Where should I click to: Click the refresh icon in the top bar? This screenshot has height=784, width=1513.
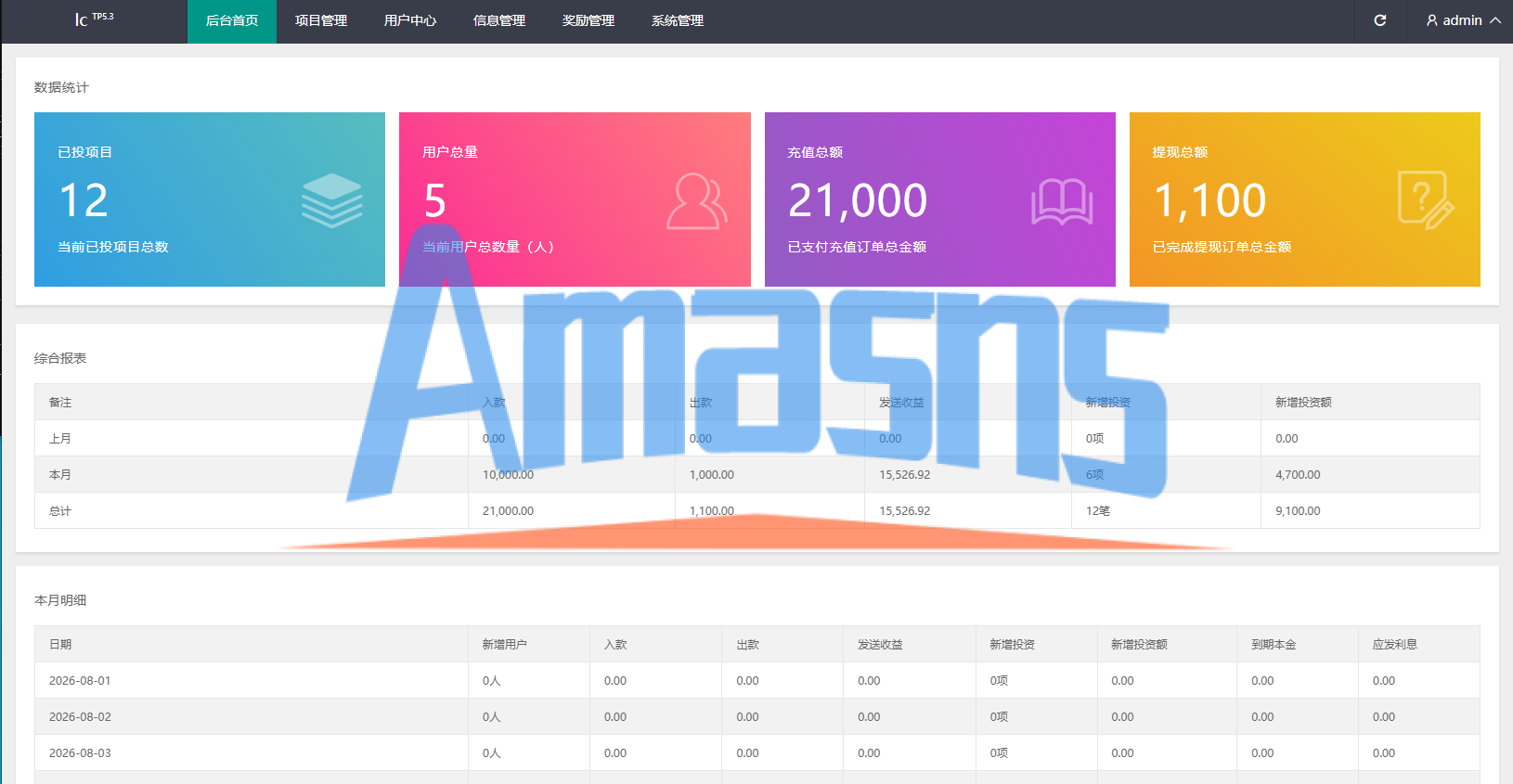coord(1380,20)
